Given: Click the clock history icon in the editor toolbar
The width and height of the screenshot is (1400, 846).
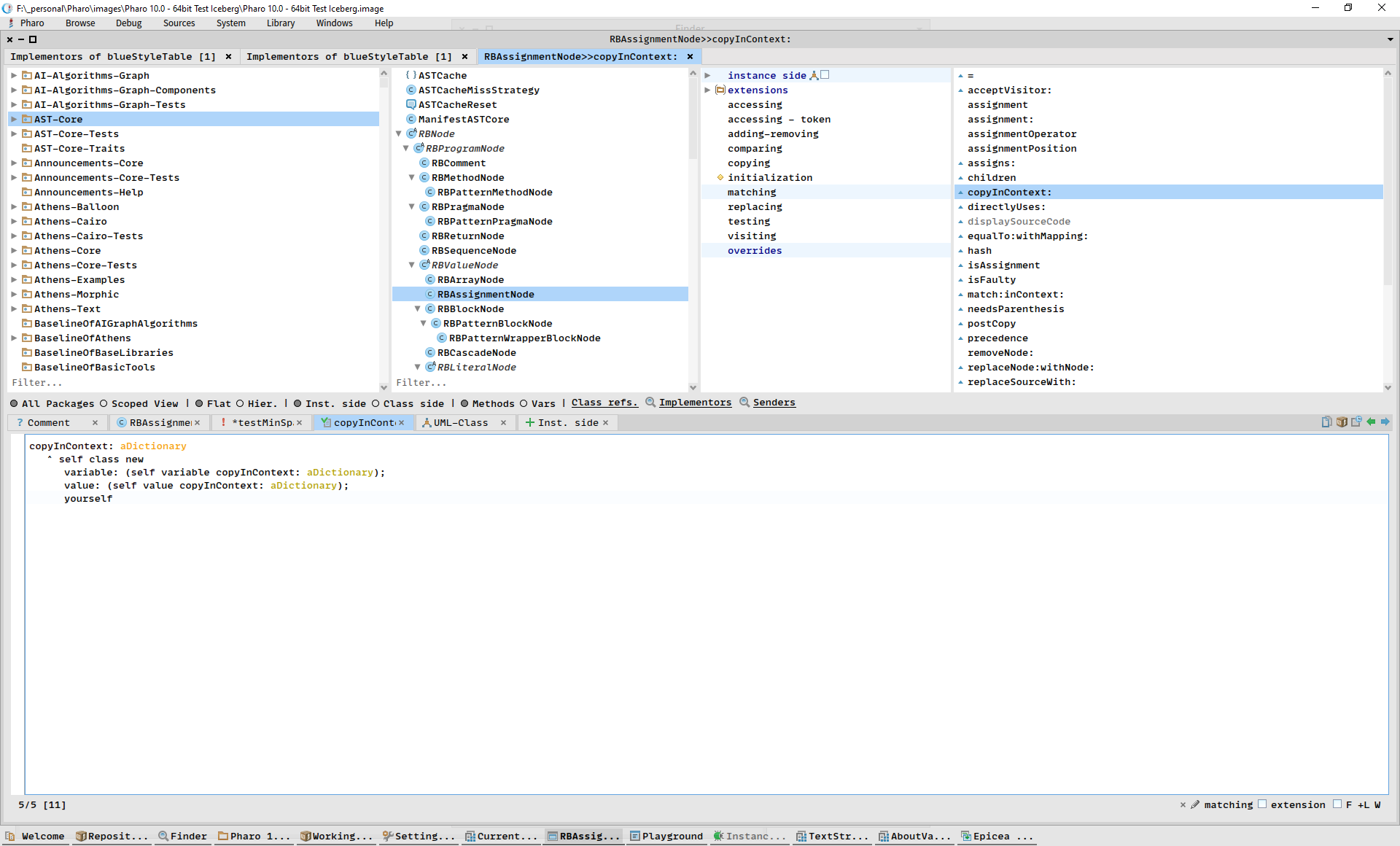Looking at the screenshot, I should point(1356,422).
